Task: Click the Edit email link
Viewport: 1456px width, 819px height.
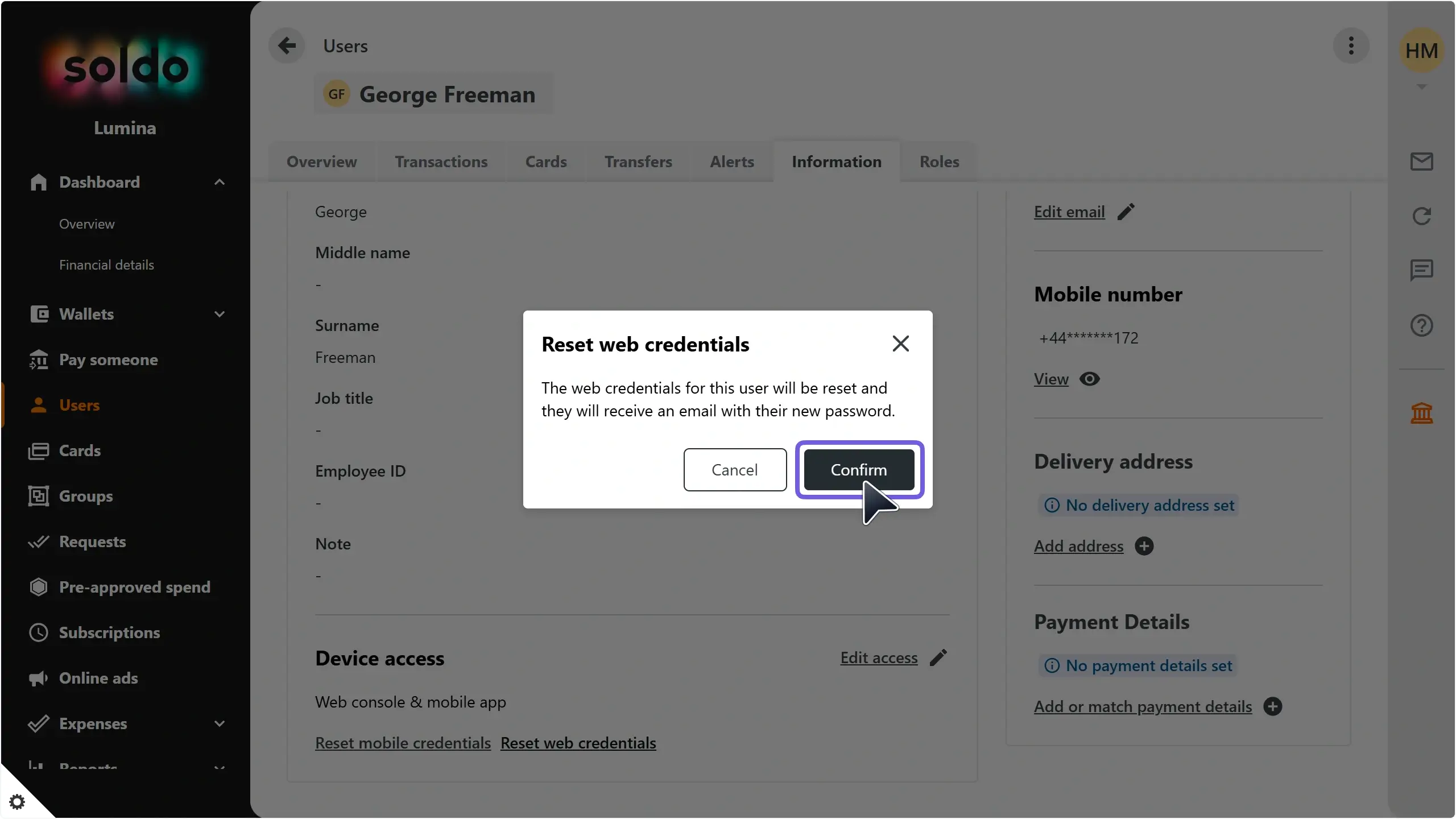Action: tap(1069, 212)
